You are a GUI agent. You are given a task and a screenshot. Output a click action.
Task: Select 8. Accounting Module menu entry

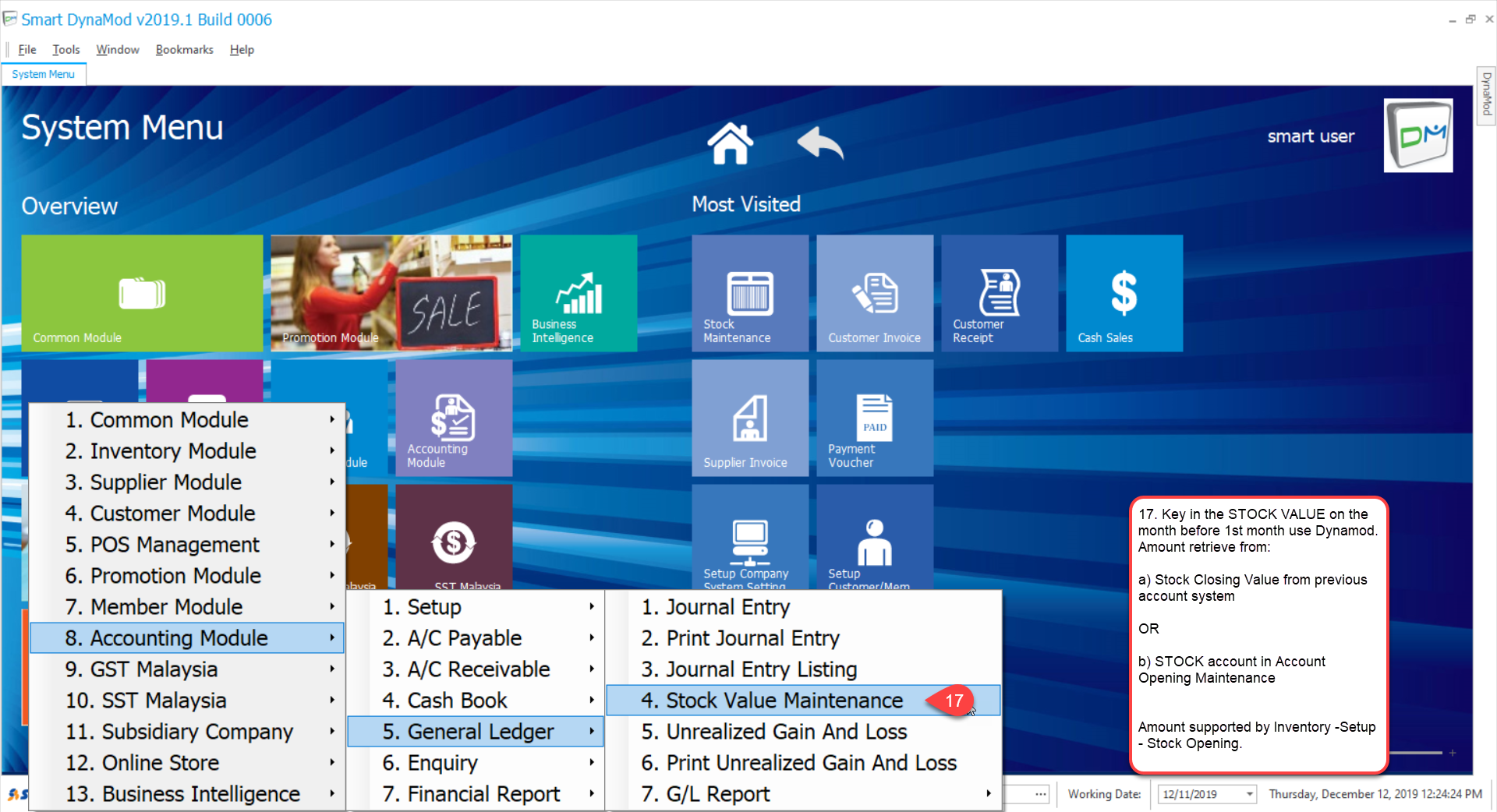187,637
